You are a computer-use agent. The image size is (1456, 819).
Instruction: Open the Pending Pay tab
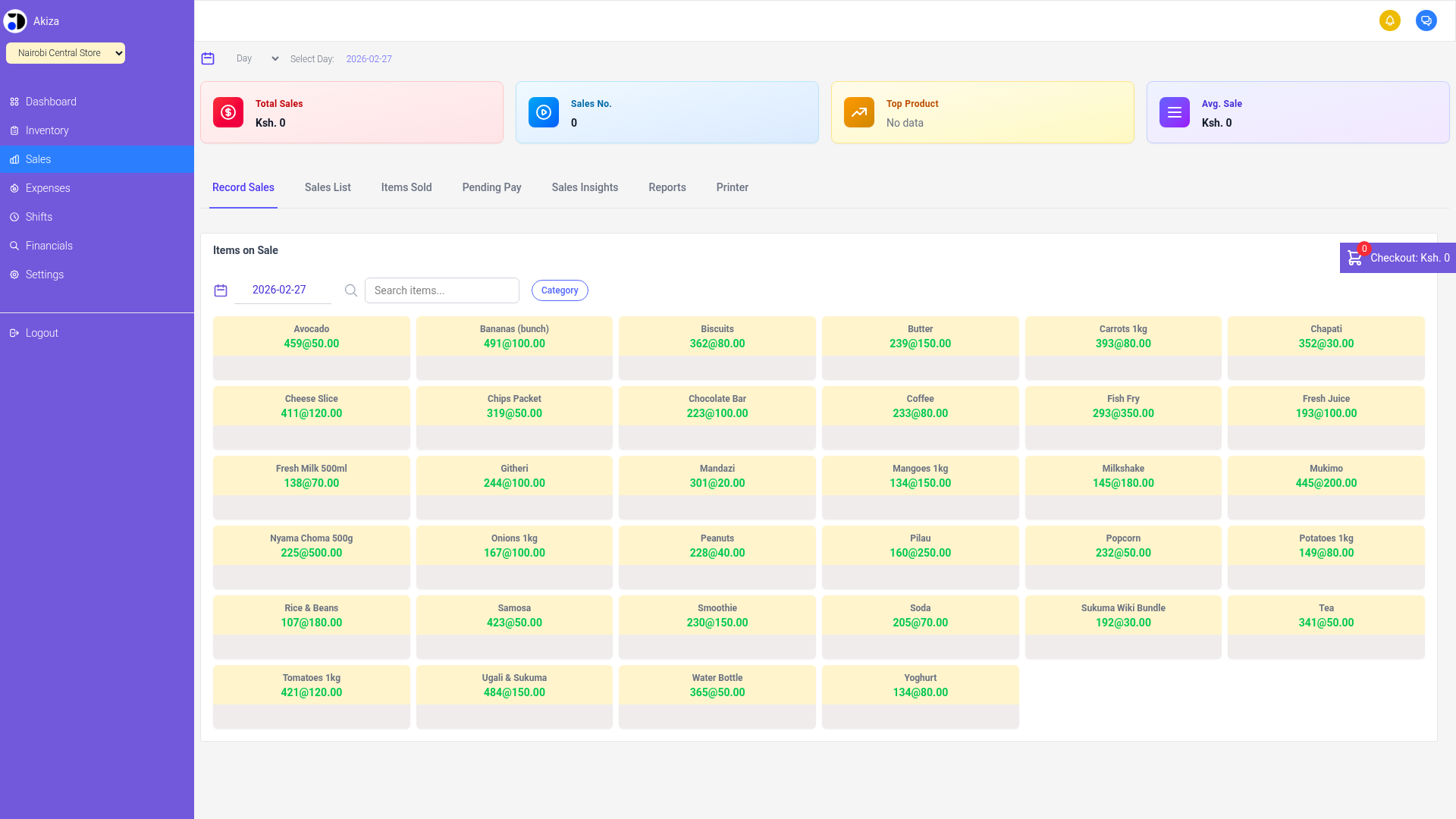tap(491, 187)
